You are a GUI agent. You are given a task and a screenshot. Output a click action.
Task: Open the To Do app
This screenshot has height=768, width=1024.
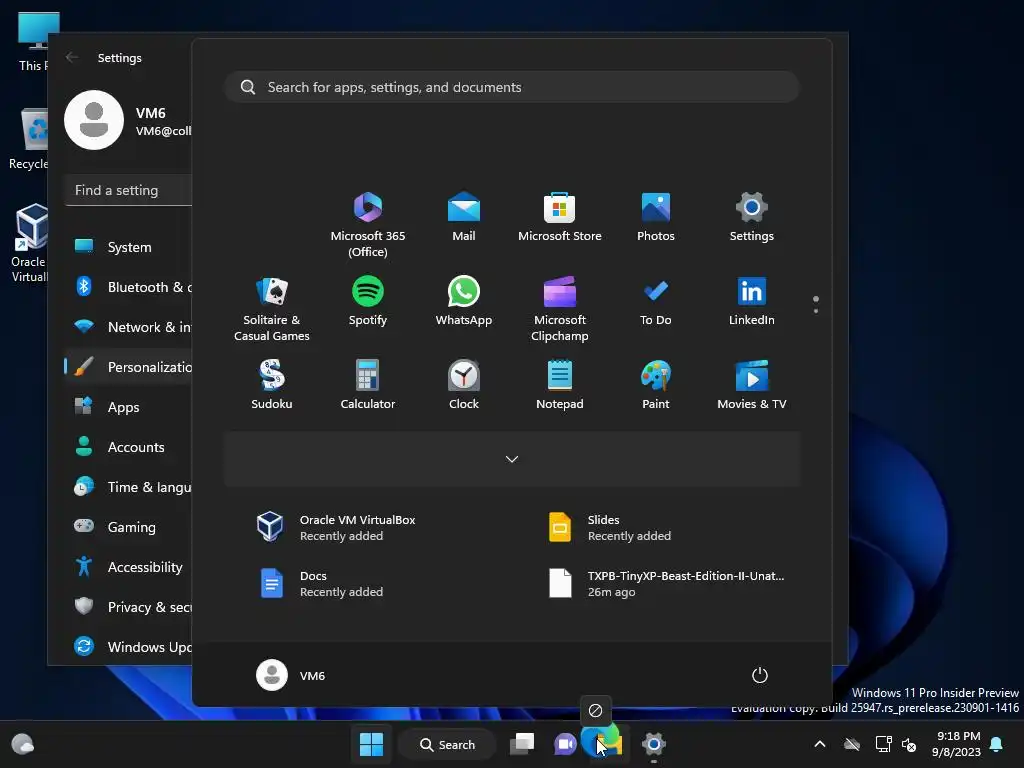(656, 301)
